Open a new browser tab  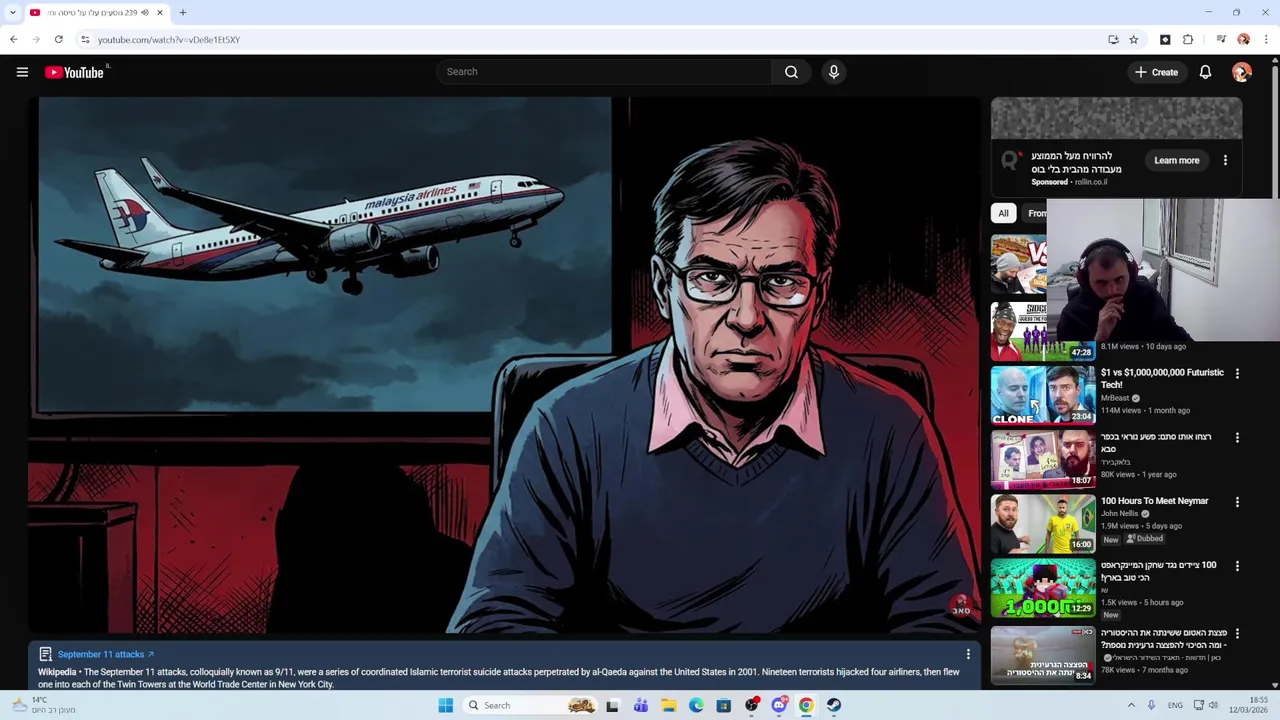pyautogui.click(x=182, y=13)
